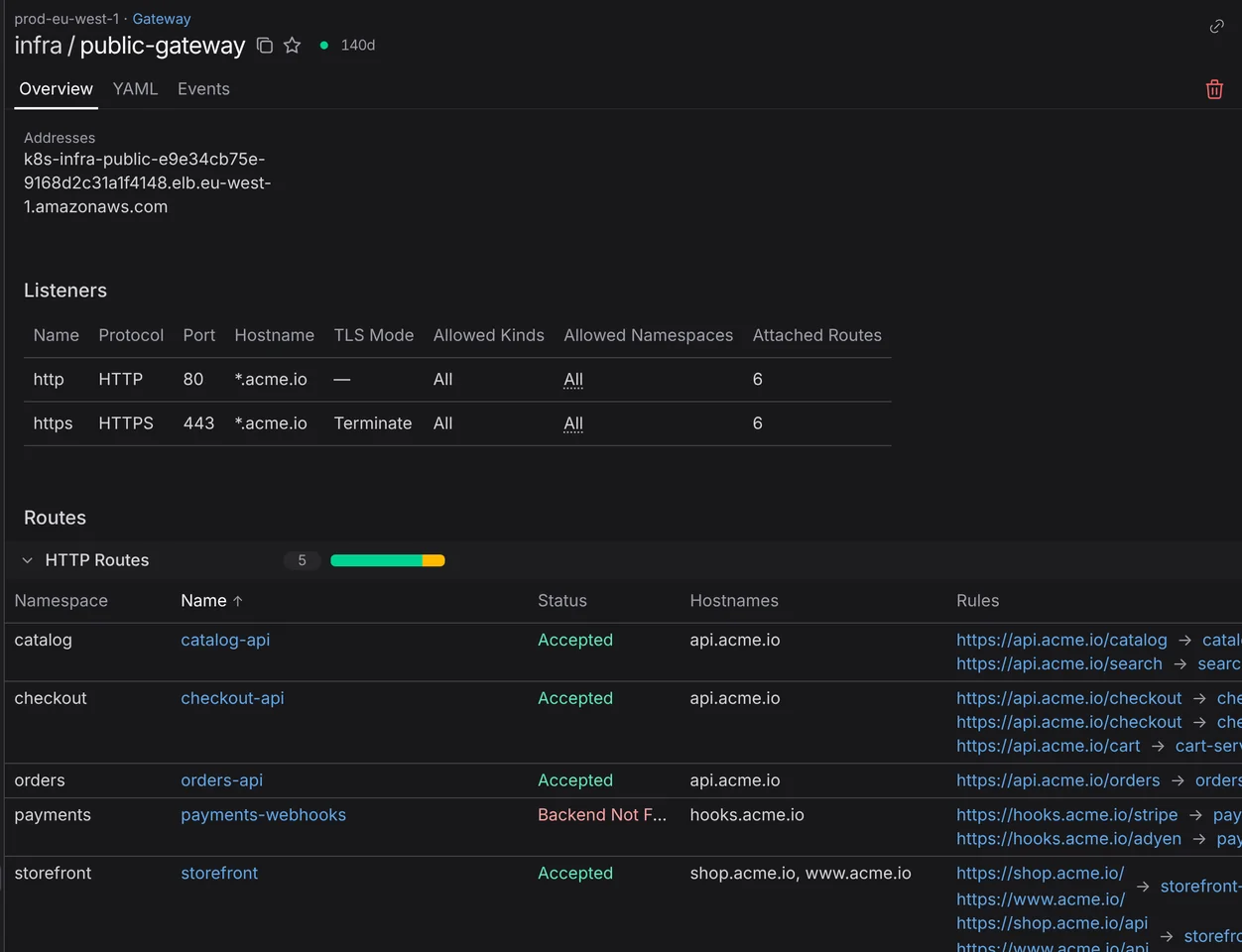The image size is (1242, 952).
Task: Sort routes by the Name column header
Action: pyautogui.click(x=203, y=601)
